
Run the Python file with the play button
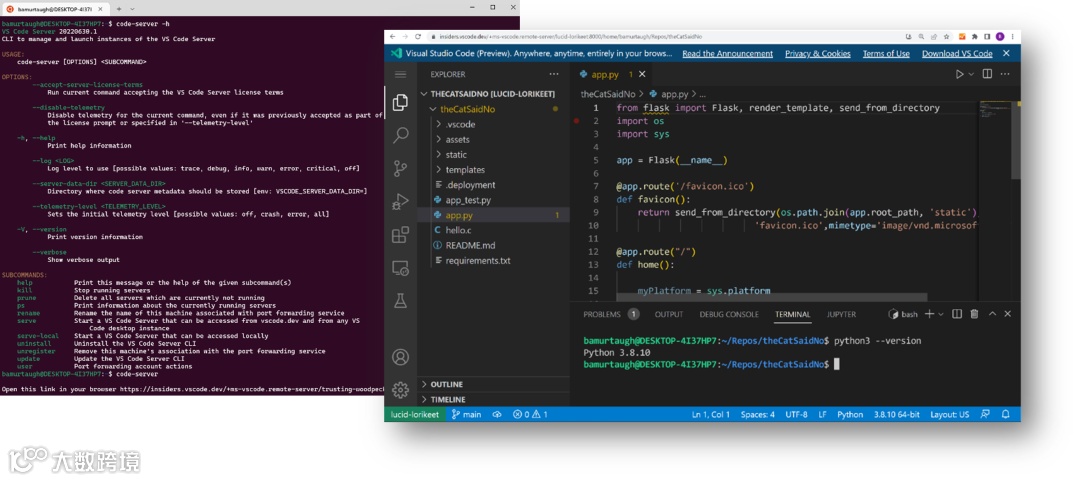tap(959, 74)
